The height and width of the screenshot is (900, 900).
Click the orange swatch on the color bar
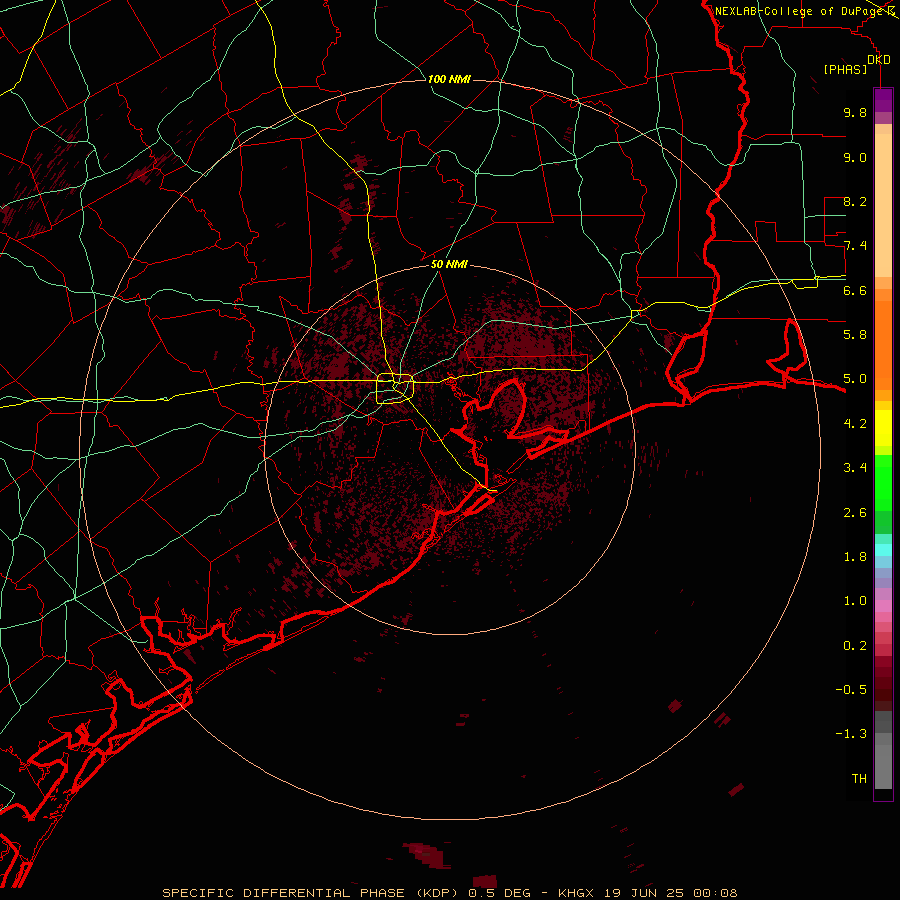[883, 346]
